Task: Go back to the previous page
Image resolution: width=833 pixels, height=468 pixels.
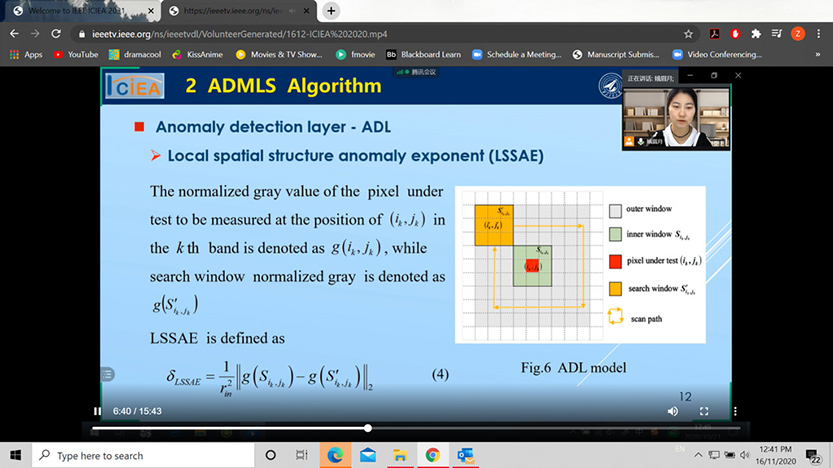Action: tap(14, 33)
